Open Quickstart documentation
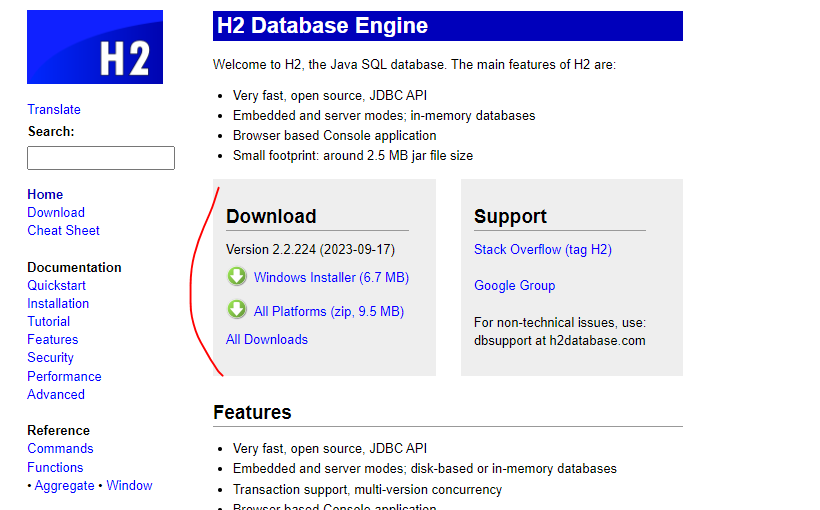This screenshot has width=820, height=510. [x=56, y=286]
